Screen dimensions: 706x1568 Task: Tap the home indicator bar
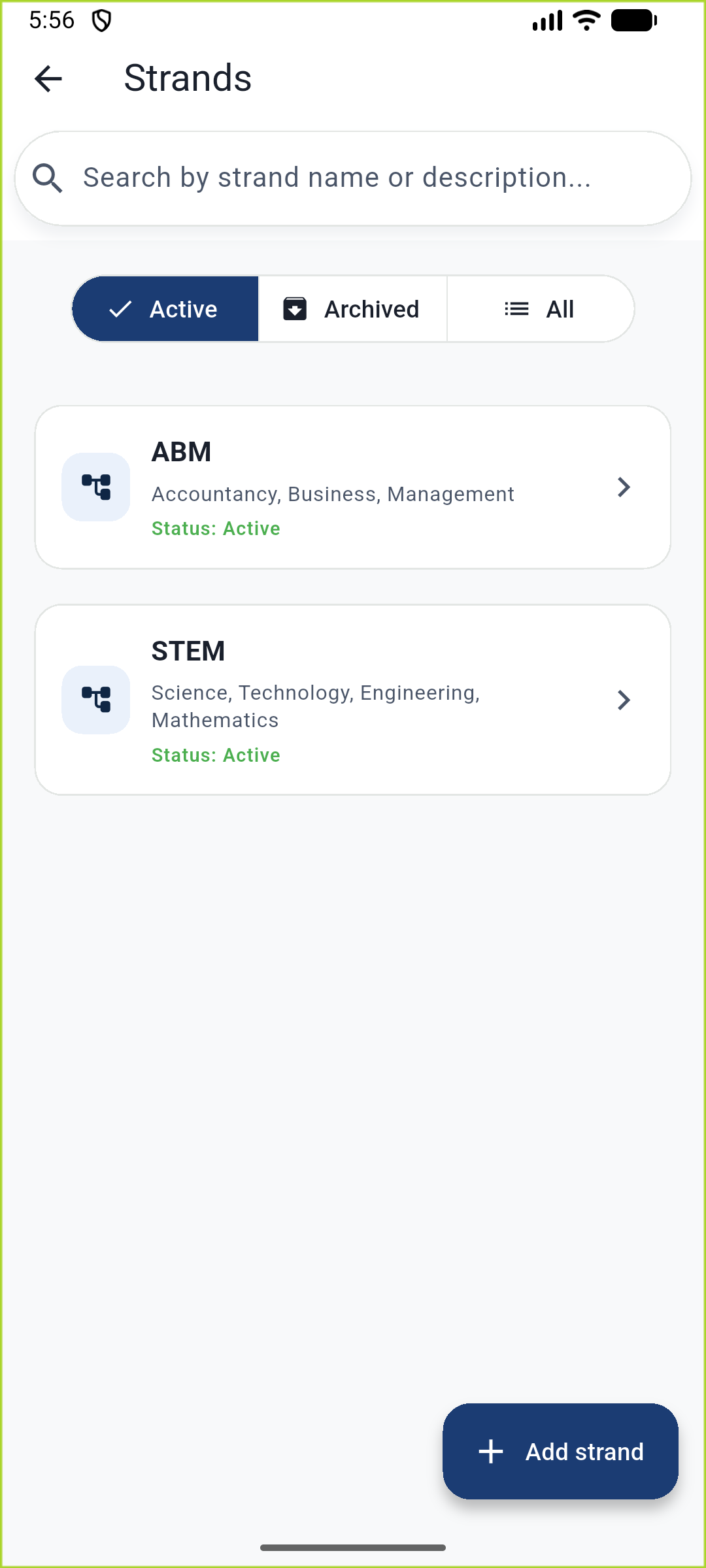353,1548
